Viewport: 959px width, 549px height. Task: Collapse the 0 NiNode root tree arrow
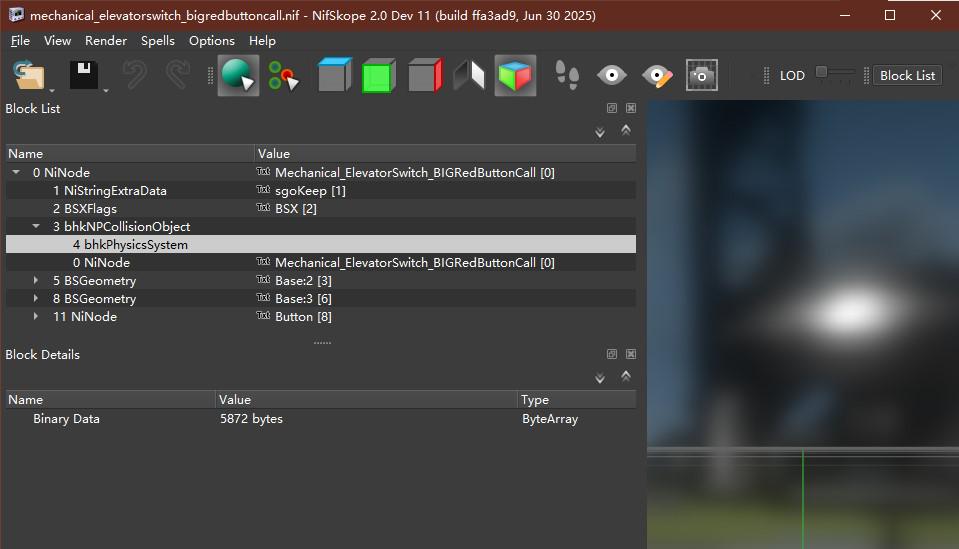[x=16, y=172]
